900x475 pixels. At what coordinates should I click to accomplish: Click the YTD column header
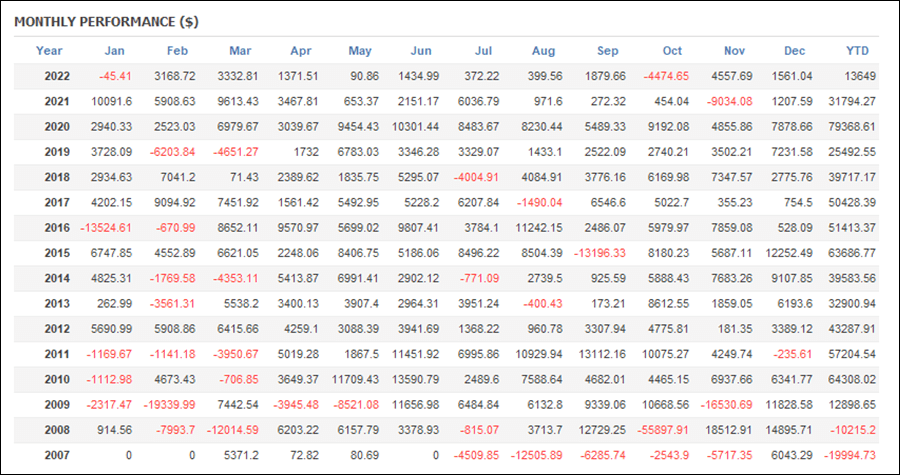click(x=858, y=50)
